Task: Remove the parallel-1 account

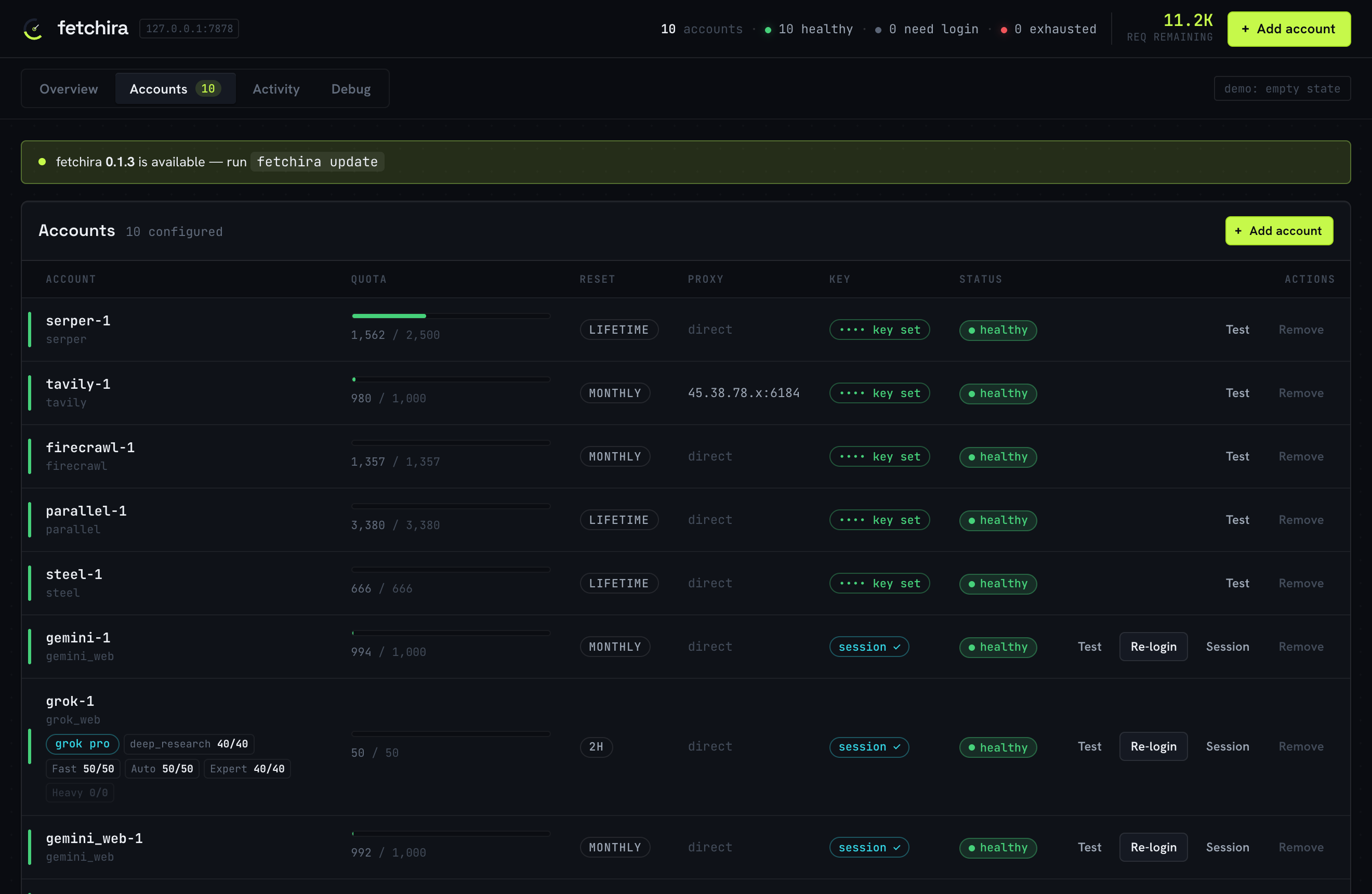Action: [1300, 520]
